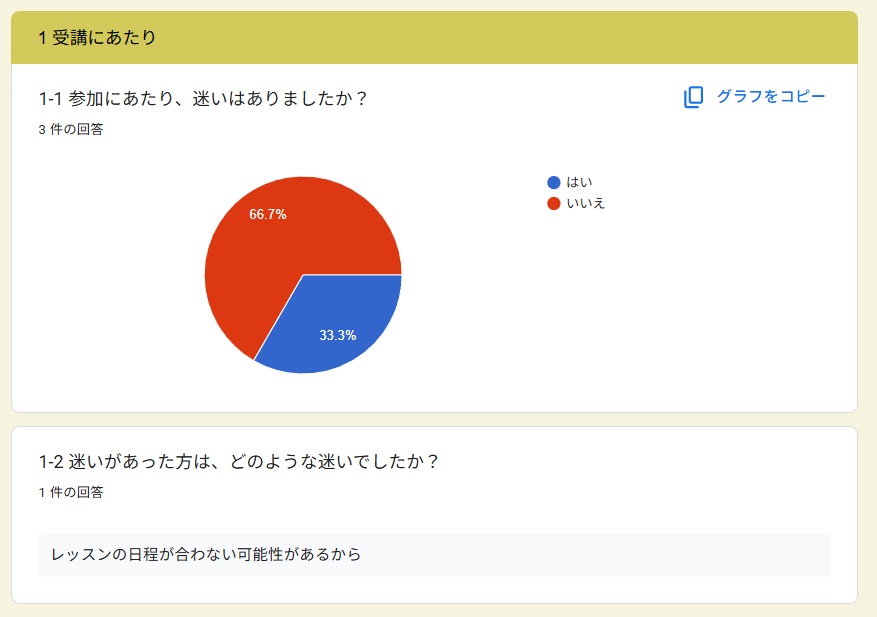Image resolution: width=877 pixels, height=617 pixels.
Task: Click the グラフをコピー link text
Action: point(771,96)
